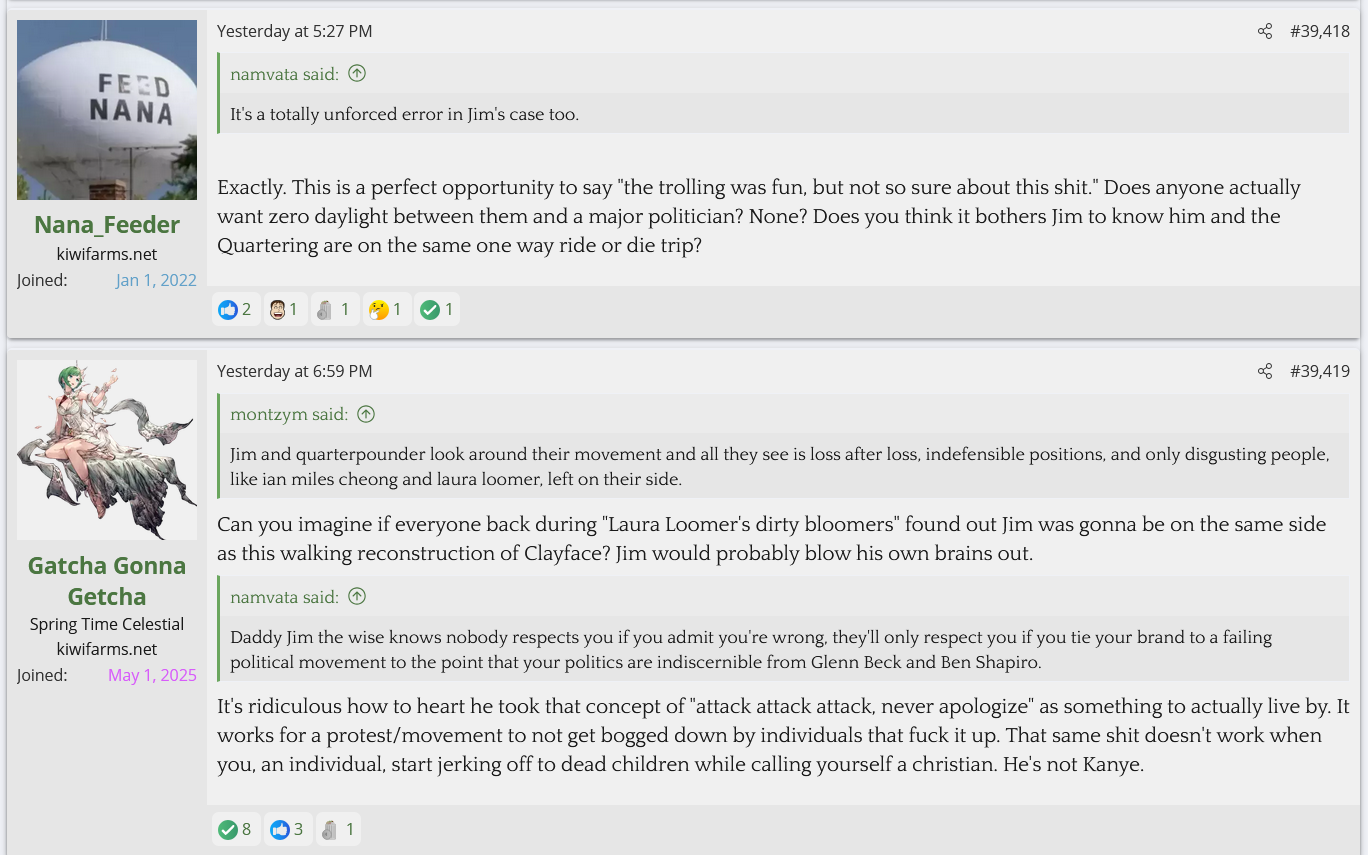Click arrow beside first namvata quote
Viewport: 1368px width, 855px height.
[357, 73]
